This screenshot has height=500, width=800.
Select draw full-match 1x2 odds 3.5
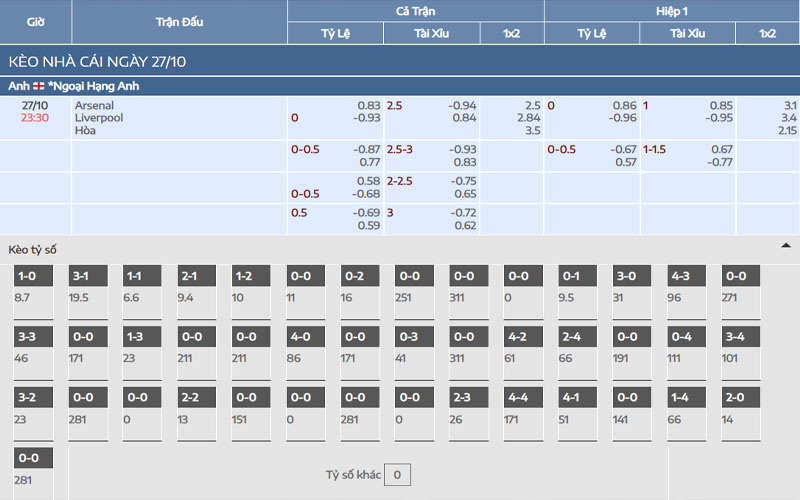tap(531, 131)
